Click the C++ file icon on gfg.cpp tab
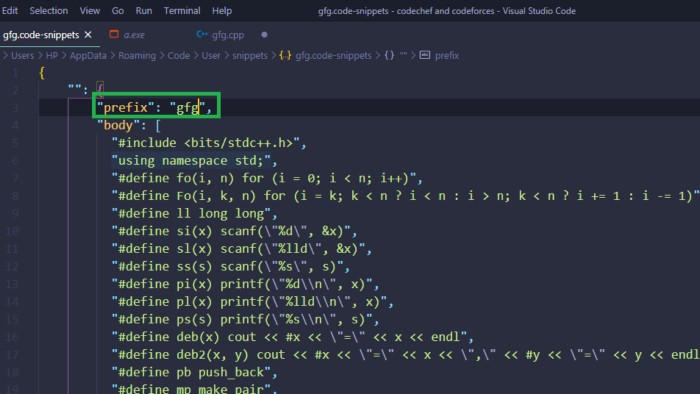The width and height of the screenshot is (700, 394). (x=202, y=34)
